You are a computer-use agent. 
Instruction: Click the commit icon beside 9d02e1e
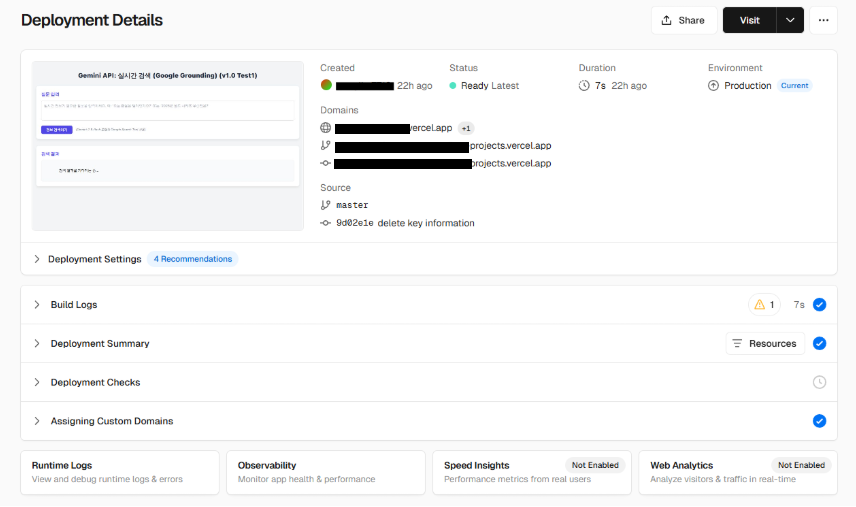(x=325, y=223)
